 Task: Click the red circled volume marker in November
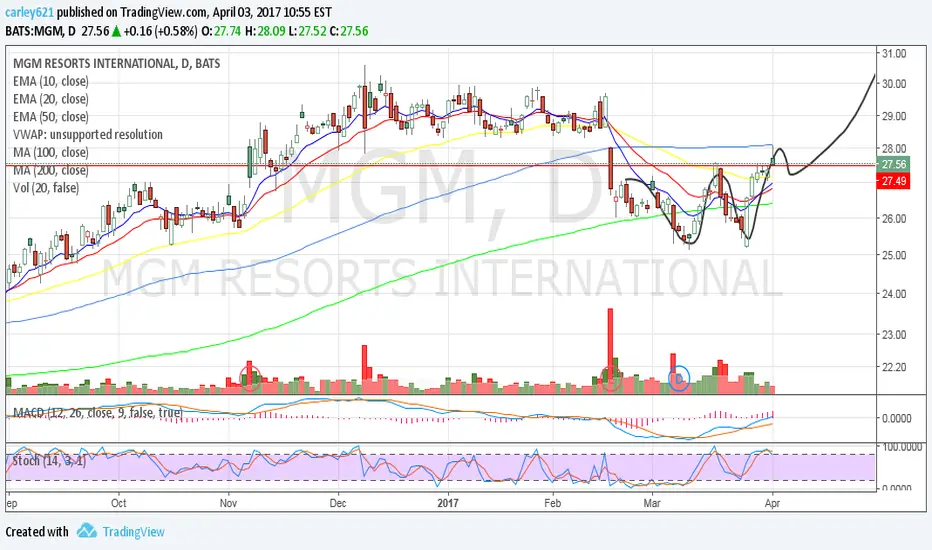coord(250,378)
